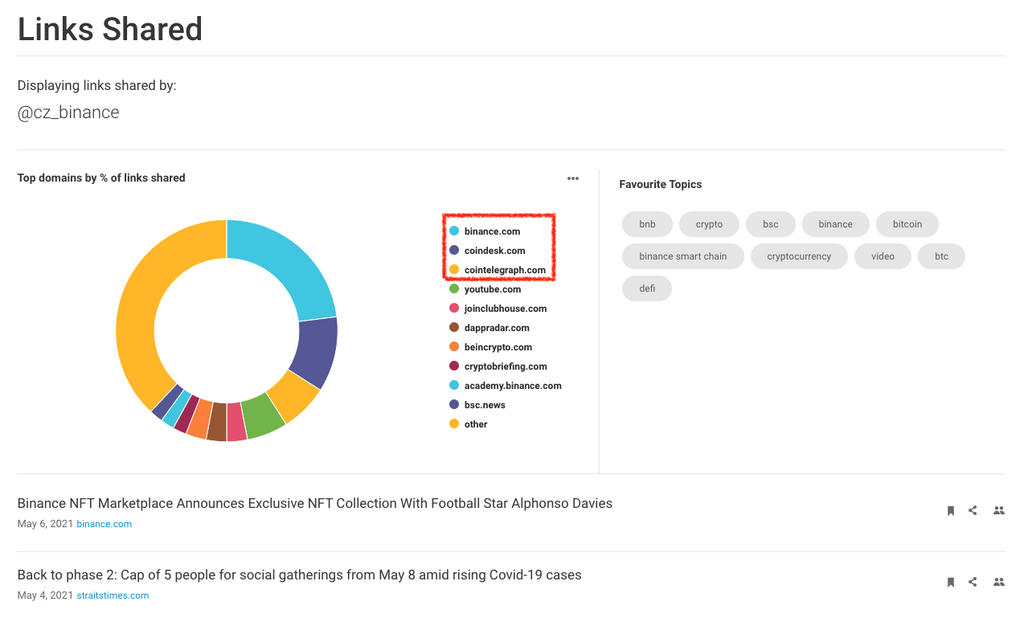Open Binance NFT Marketplace article headline
This screenshot has width=1024, height=618.
pyautogui.click(x=314, y=504)
